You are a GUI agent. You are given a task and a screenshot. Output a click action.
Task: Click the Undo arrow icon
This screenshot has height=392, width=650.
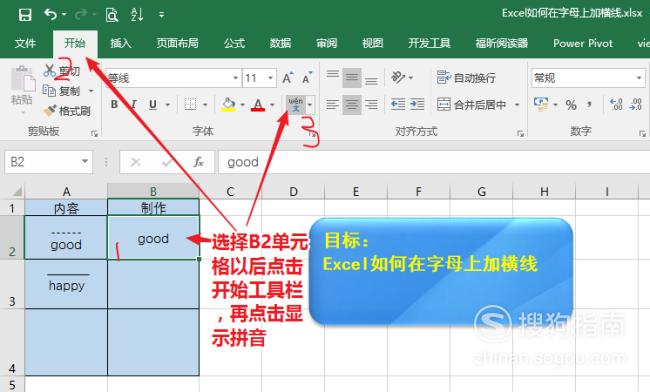[50, 15]
